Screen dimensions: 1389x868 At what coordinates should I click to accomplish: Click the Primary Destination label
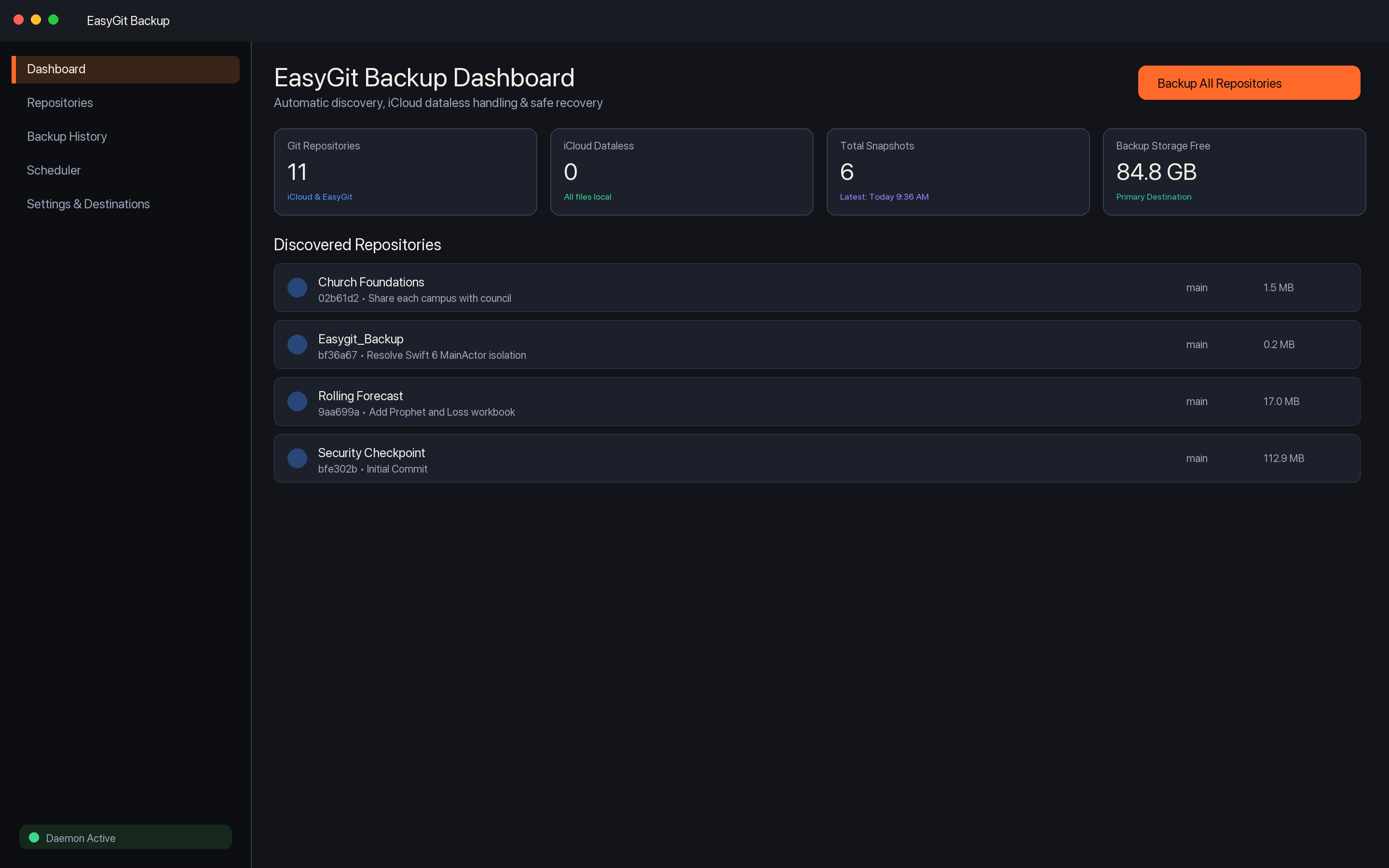pos(1153,197)
